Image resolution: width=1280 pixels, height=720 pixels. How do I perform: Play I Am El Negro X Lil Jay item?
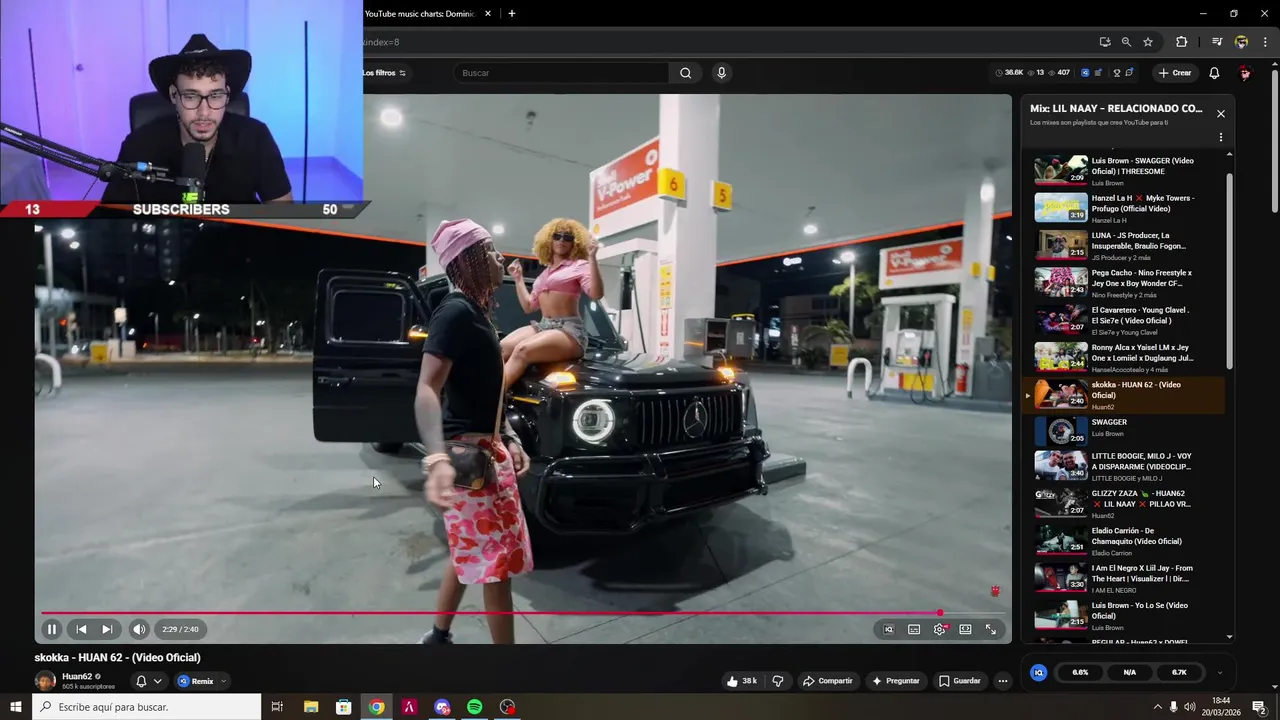click(x=1124, y=579)
